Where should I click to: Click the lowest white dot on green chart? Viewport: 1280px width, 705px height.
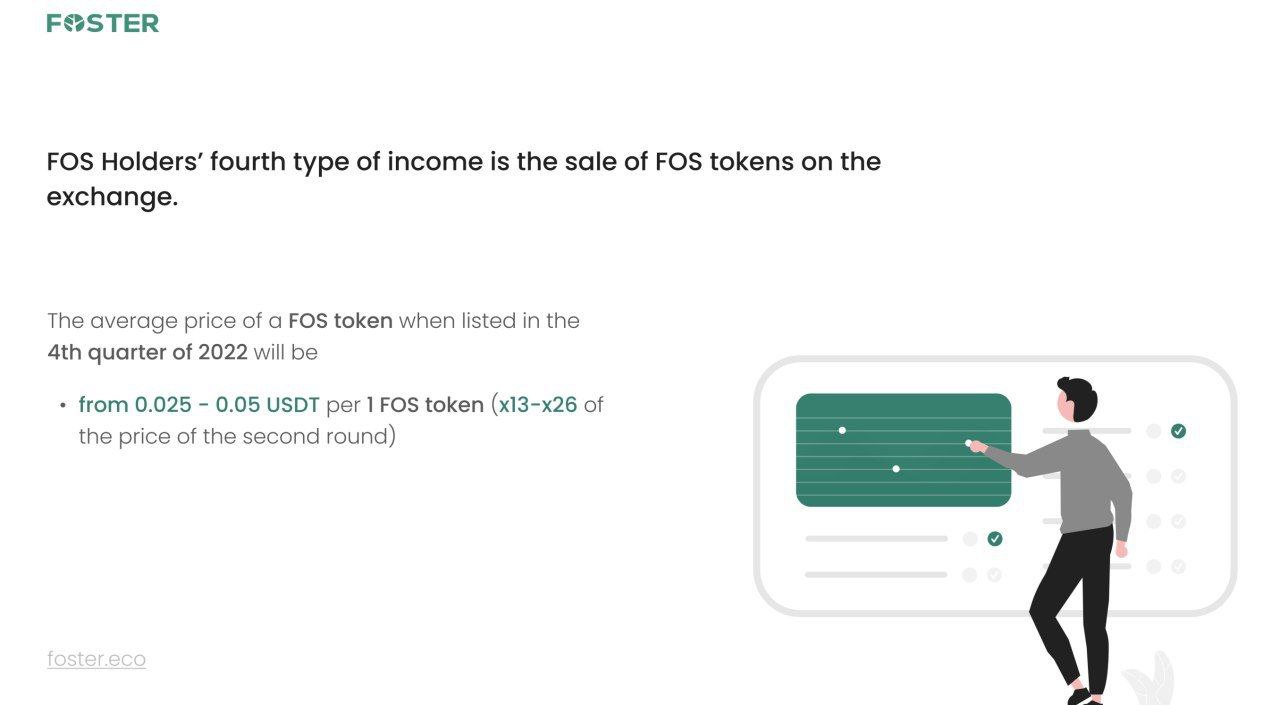[x=895, y=469]
